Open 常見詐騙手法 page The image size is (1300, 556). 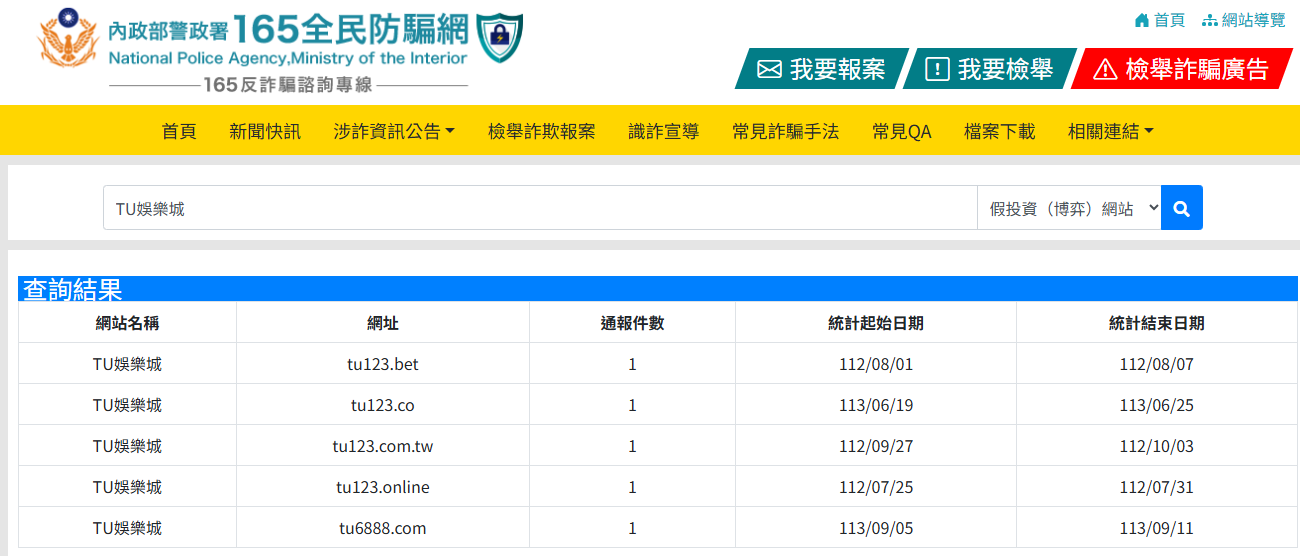point(785,131)
